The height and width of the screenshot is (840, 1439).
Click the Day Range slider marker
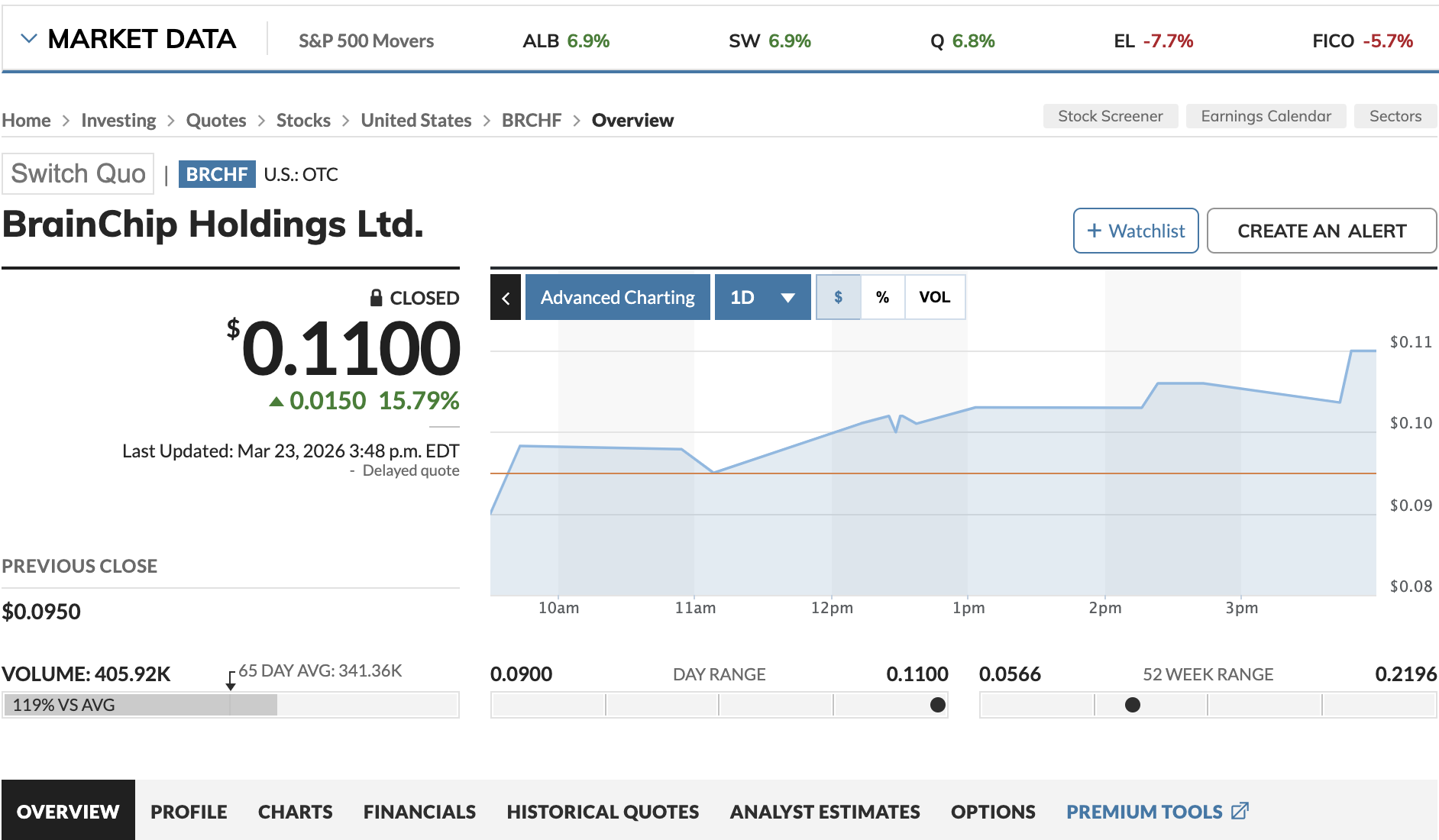point(938,705)
